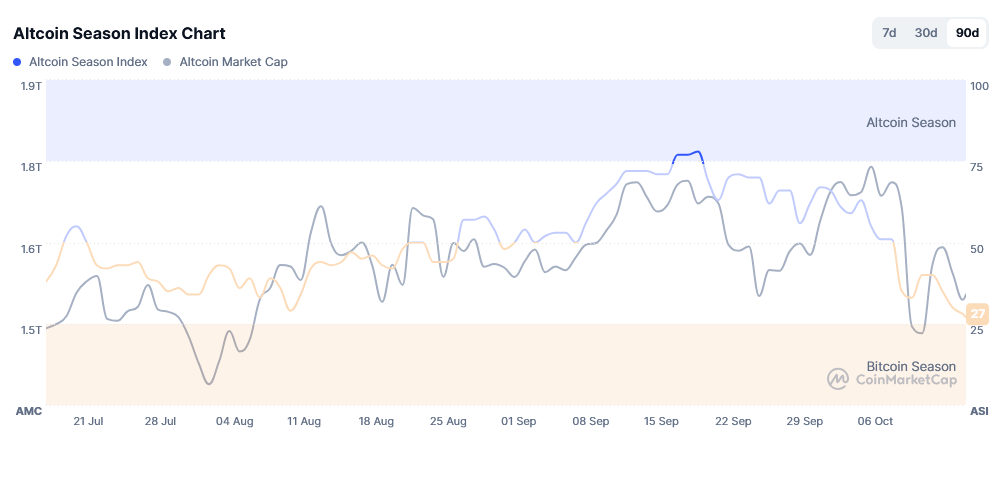Click the blue Altcoin Season Index legend dot
The width and height of the screenshot is (1007, 479).
(18, 62)
